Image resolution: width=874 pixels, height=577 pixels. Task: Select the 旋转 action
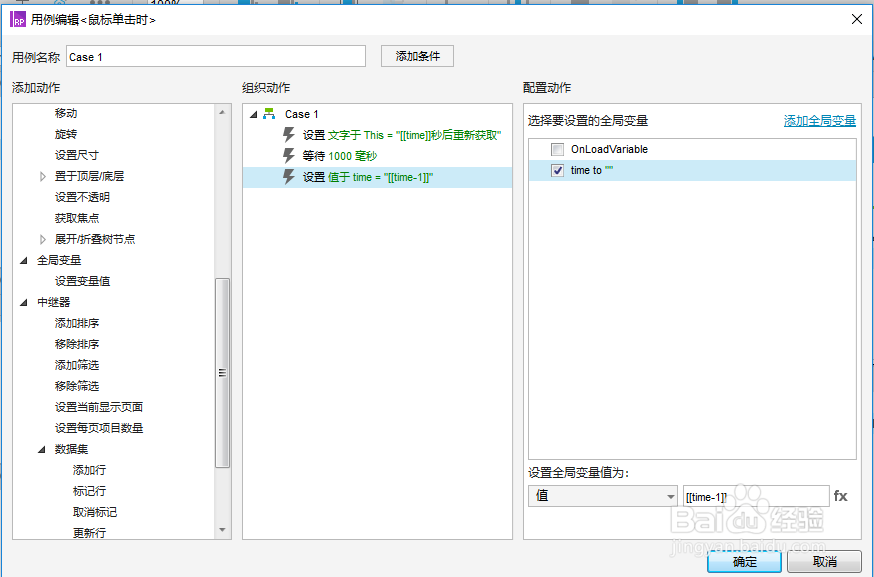coord(66,134)
